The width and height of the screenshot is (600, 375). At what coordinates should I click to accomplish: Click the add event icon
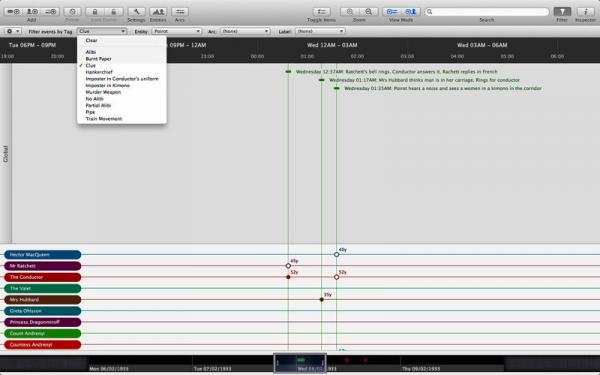[13, 12]
